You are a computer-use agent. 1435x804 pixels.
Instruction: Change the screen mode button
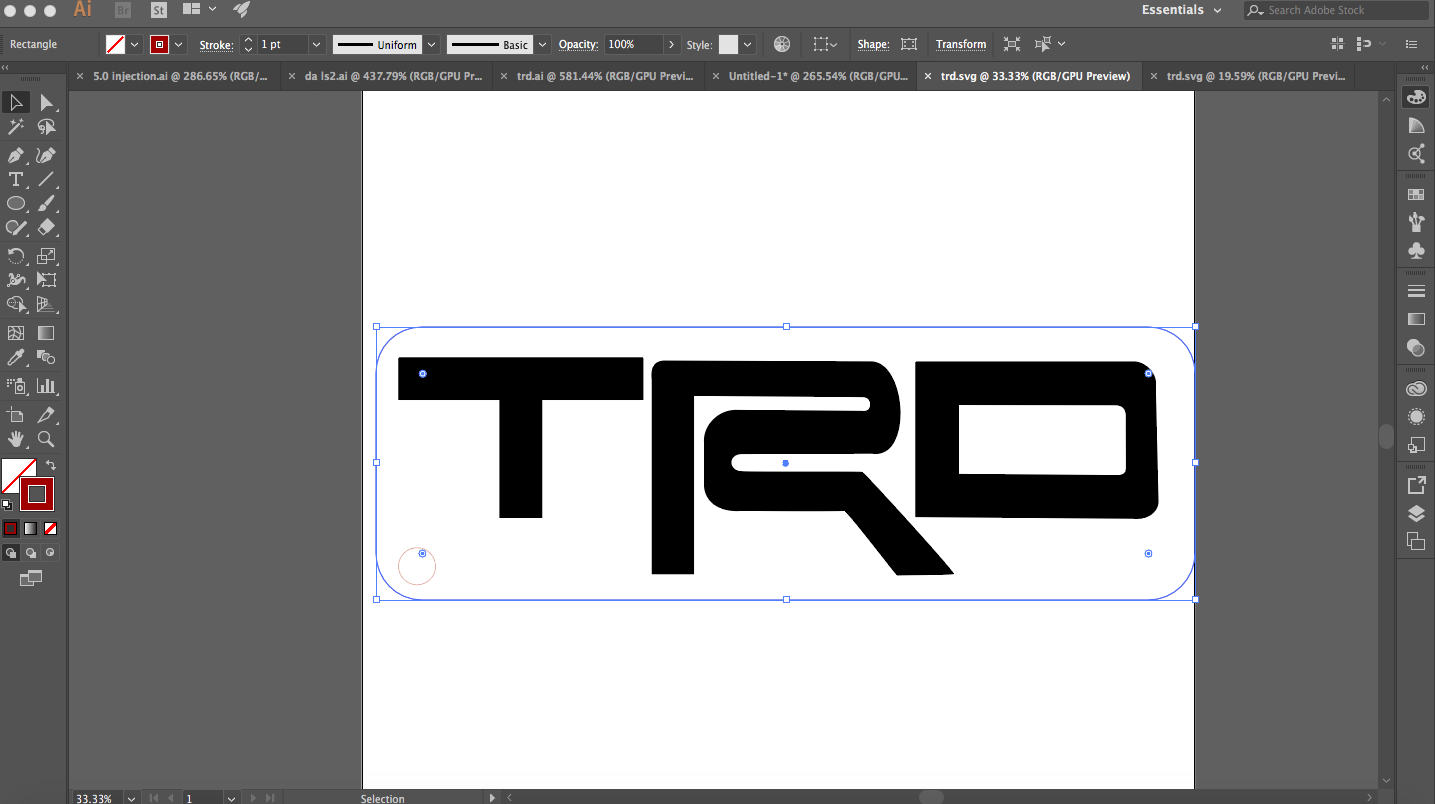[x=31, y=578]
